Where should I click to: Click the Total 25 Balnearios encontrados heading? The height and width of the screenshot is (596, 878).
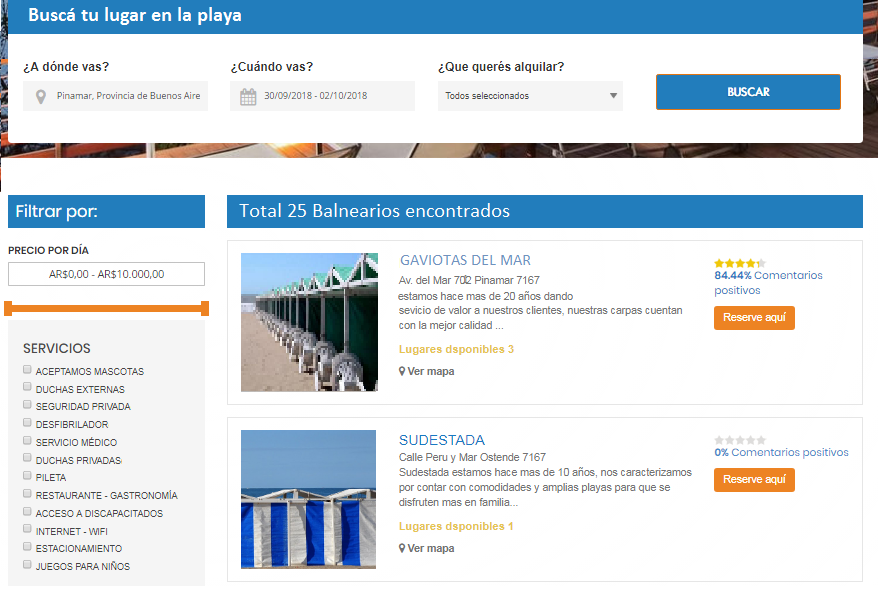(374, 211)
